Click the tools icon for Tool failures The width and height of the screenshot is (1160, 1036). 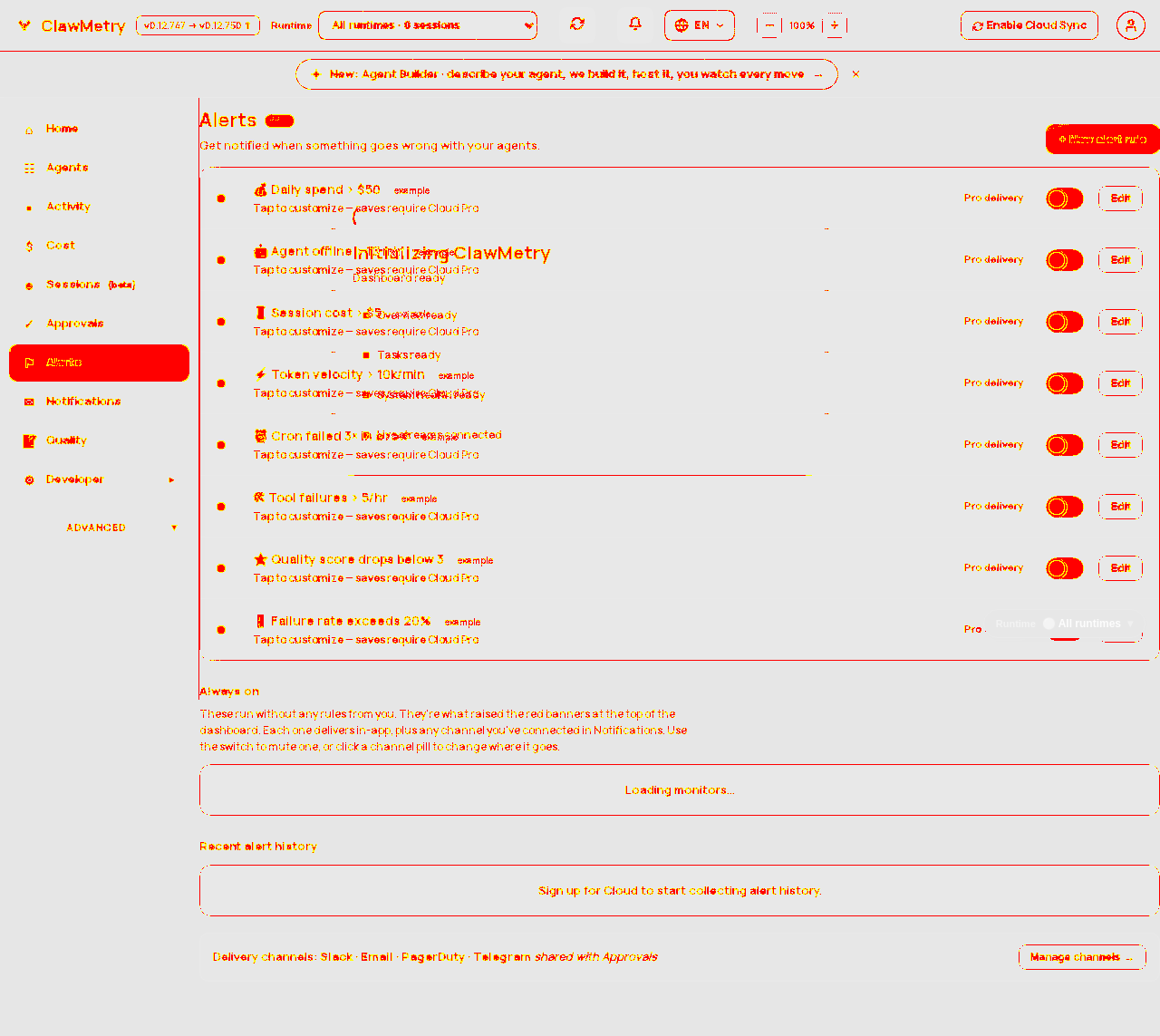pyautogui.click(x=259, y=498)
